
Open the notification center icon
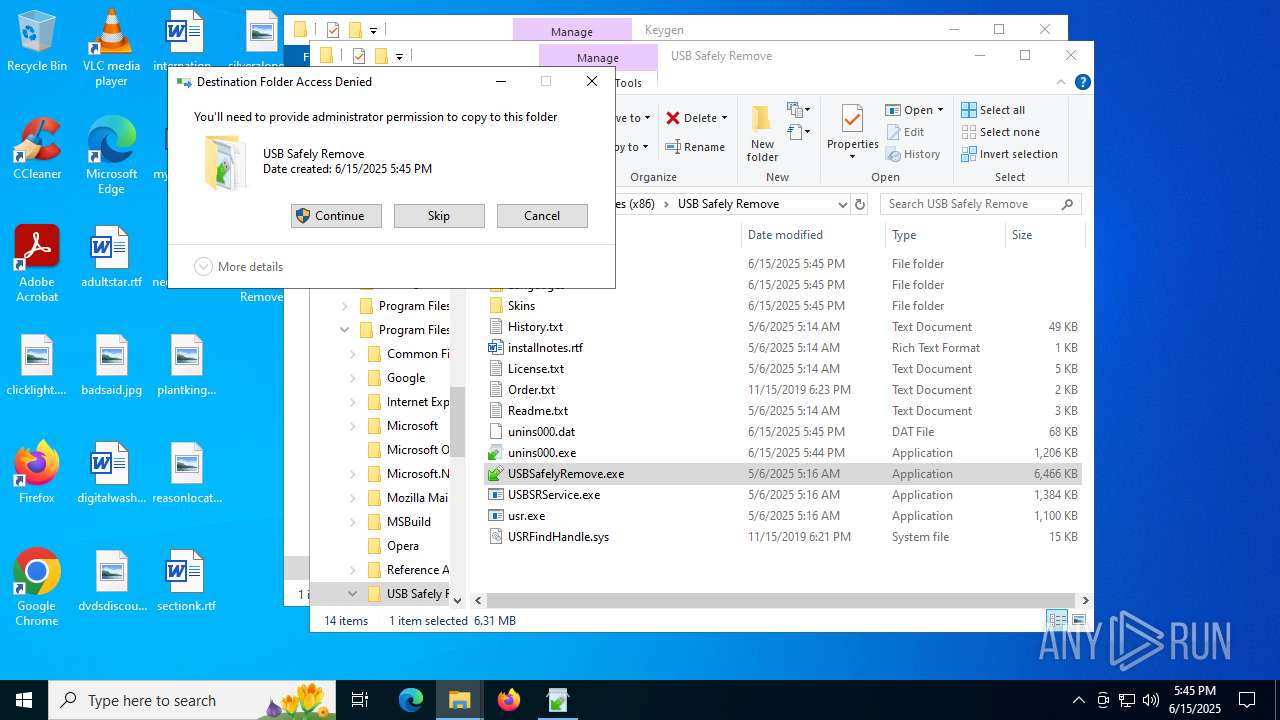(x=1247, y=700)
